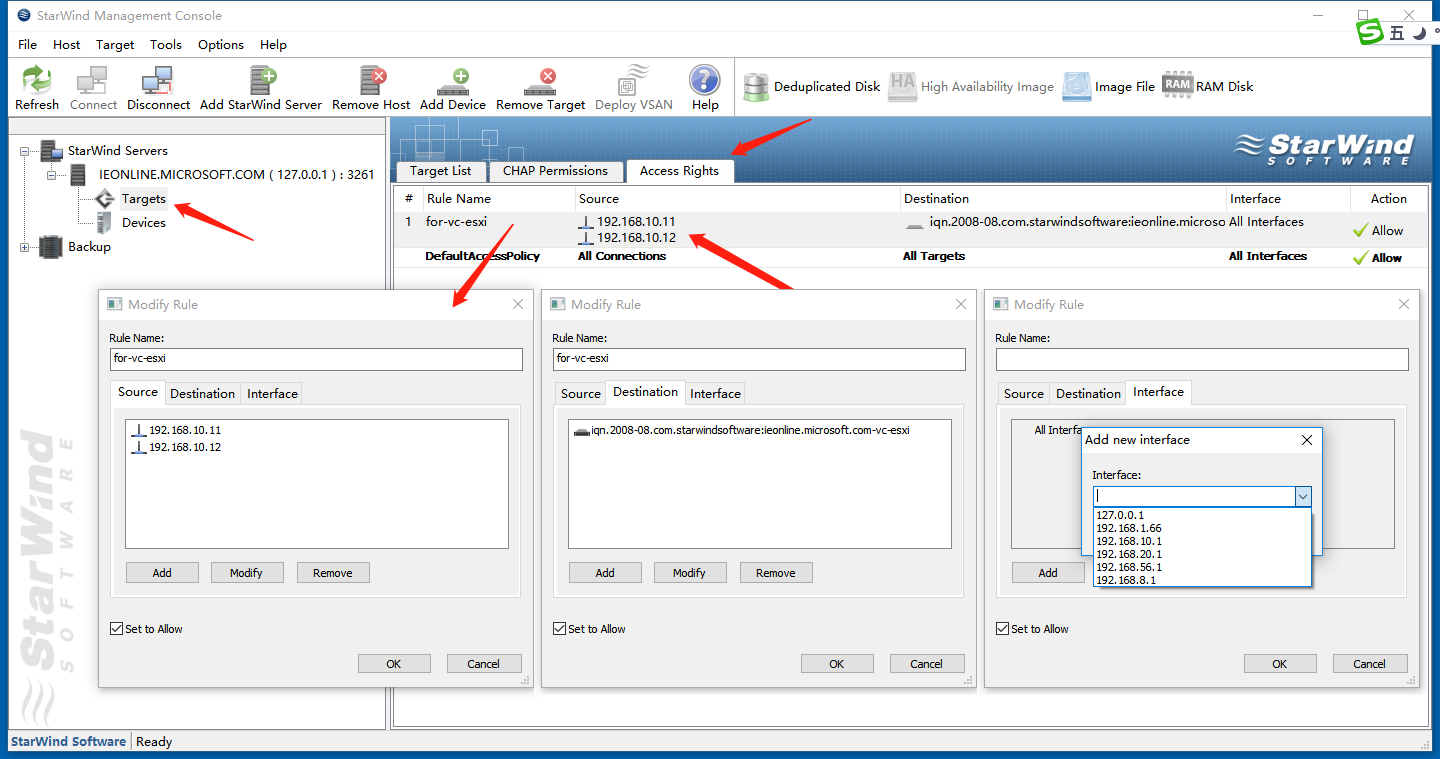Open the File menu
The height and width of the screenshot is (759, 1440).
(27, 44)
